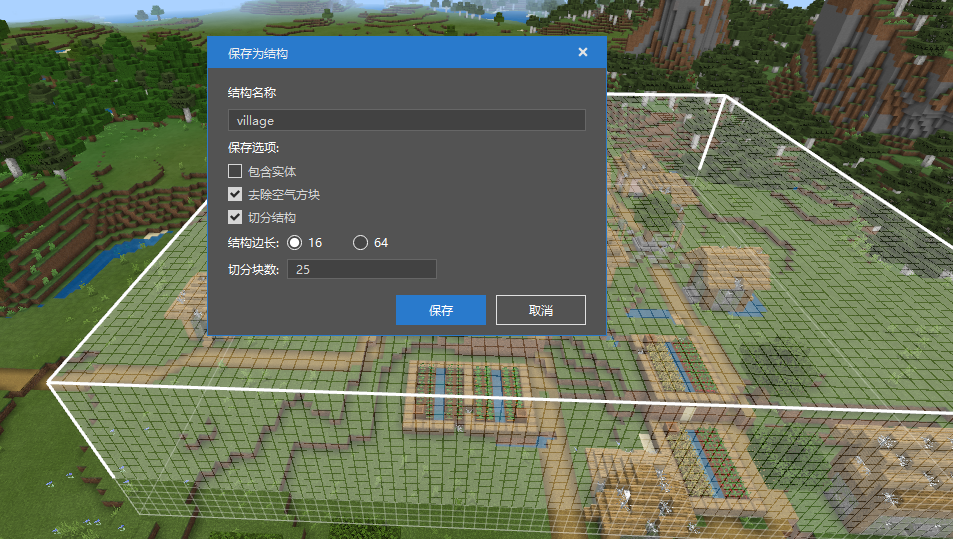The height and width of the screenshot is (539, 953).
Task: Click the 结构边长: label
Action: (253, 243)
